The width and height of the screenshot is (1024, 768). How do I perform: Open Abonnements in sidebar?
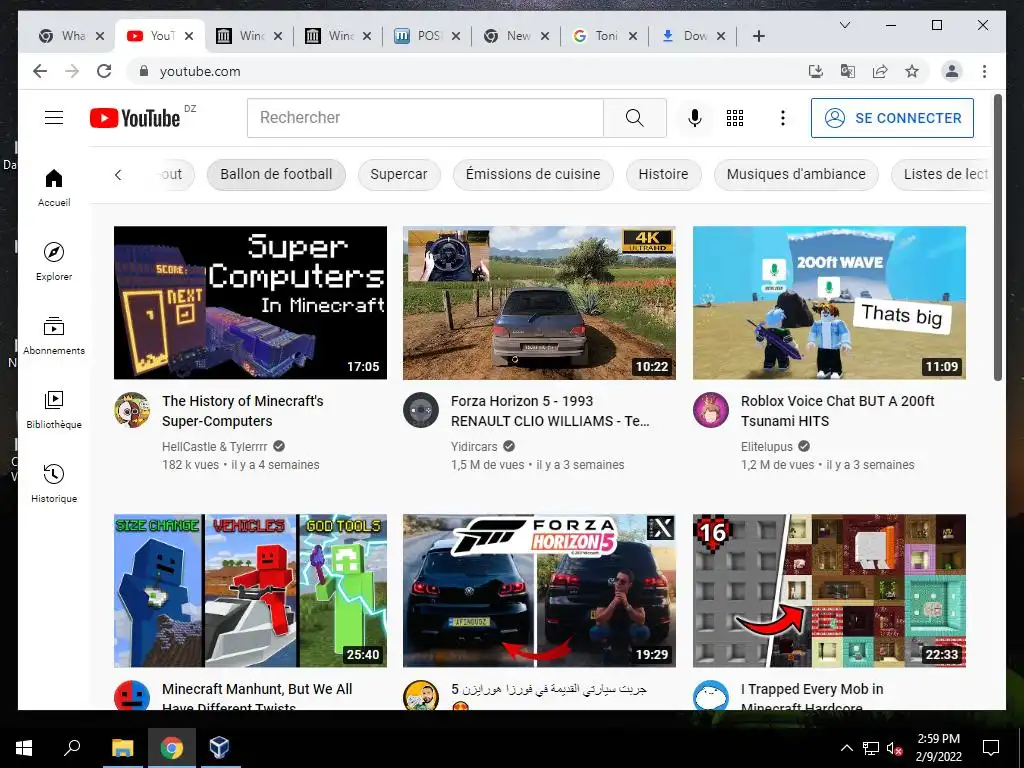54,335
